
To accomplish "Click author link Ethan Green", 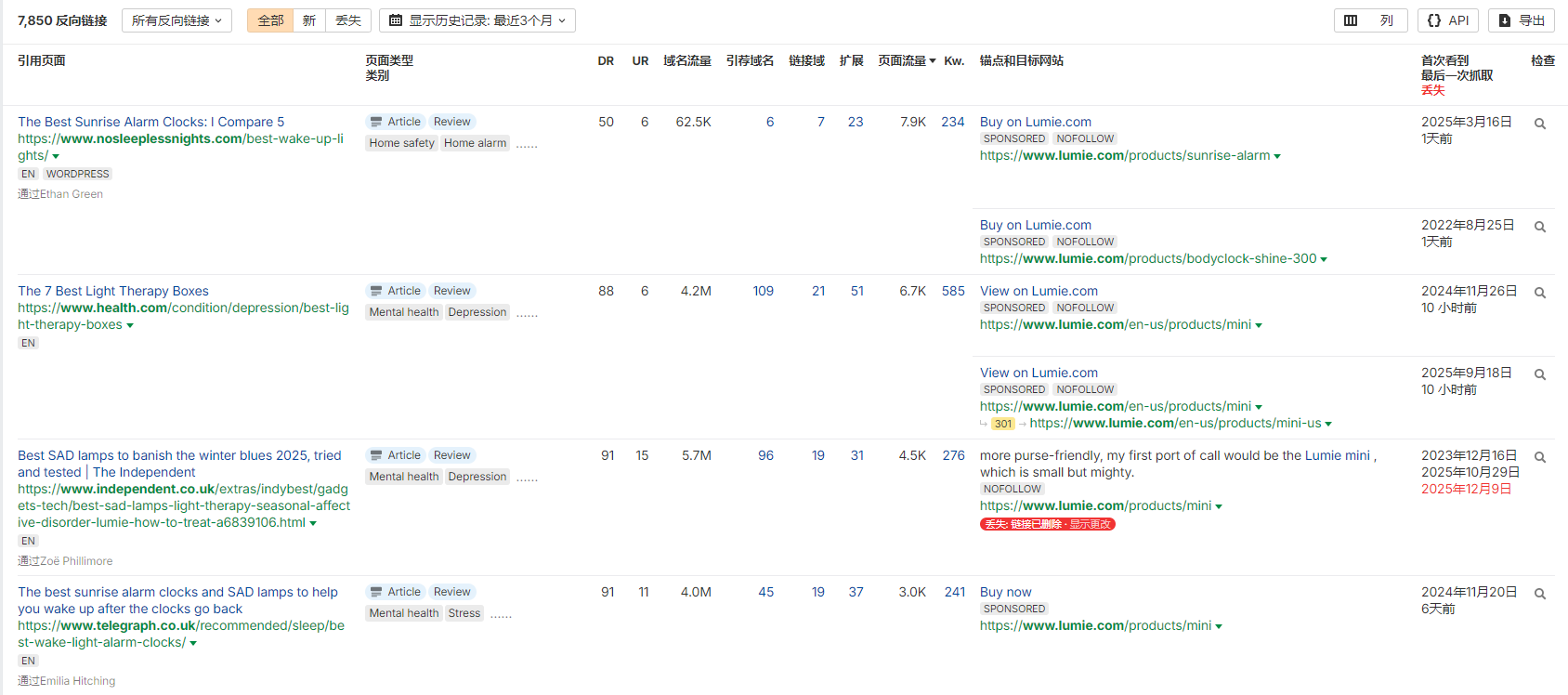I will [72, 194].
